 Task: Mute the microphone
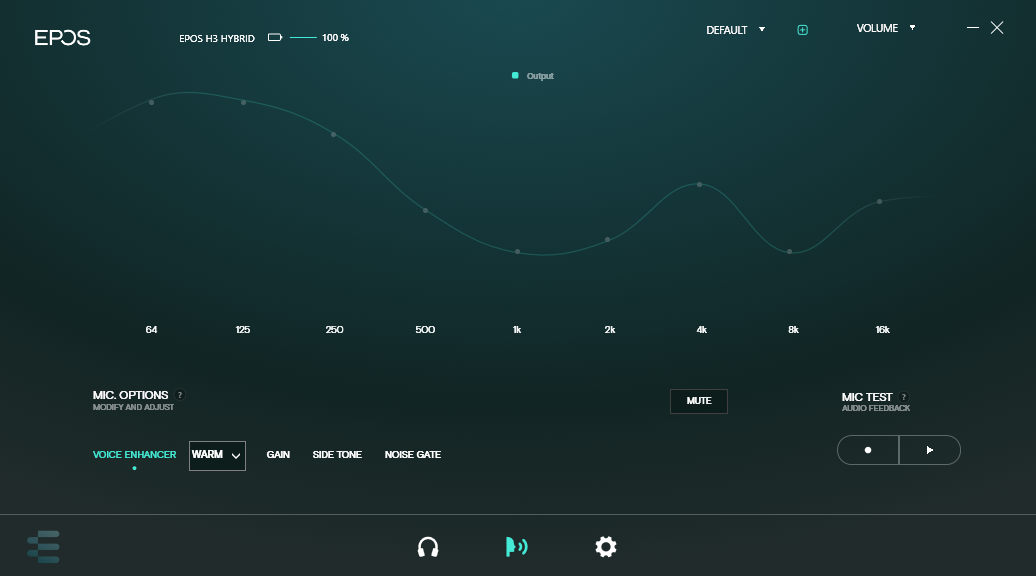[x=699, y=401]
